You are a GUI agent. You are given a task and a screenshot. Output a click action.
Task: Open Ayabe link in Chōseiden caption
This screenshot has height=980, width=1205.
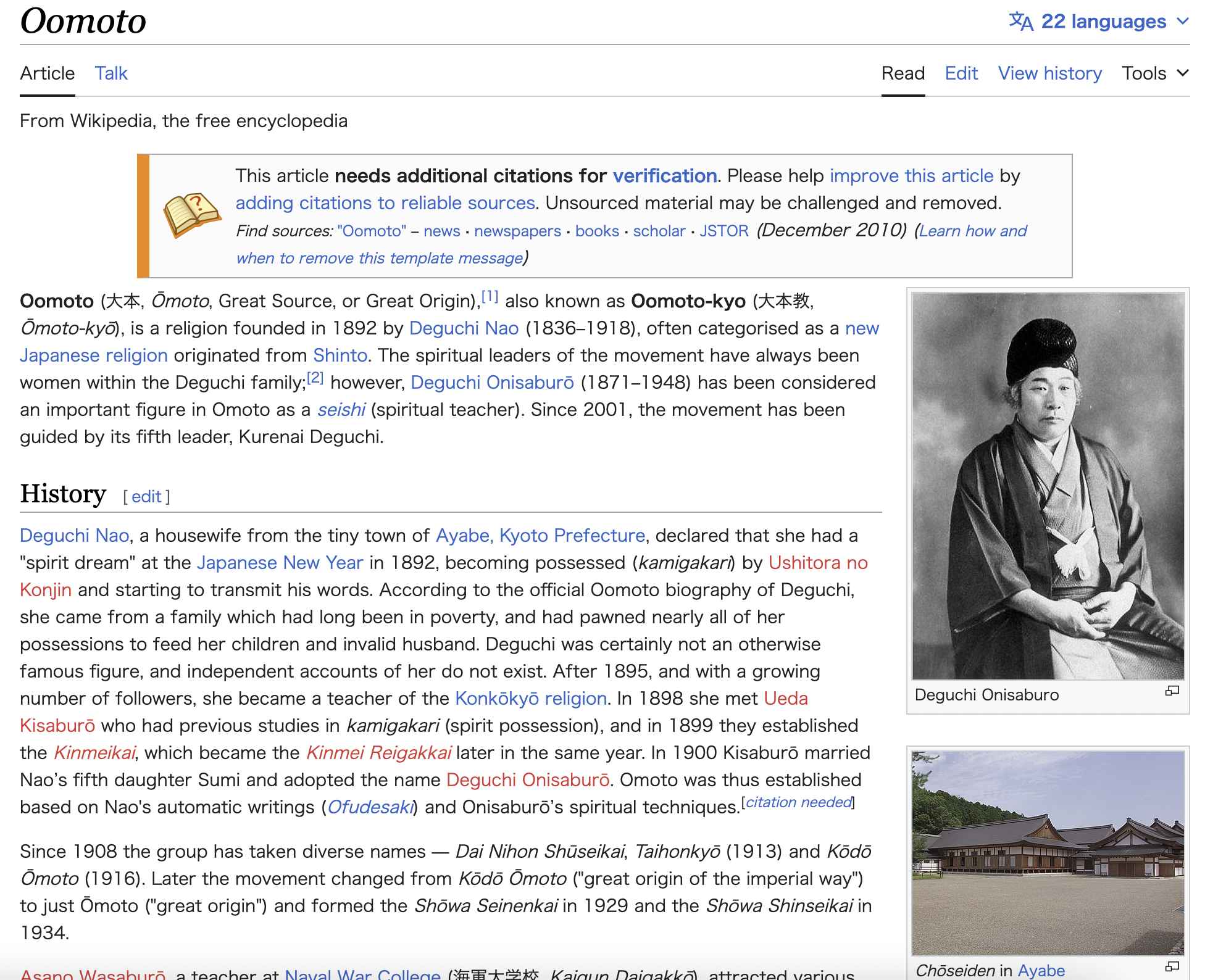[x=1041, y=971]
